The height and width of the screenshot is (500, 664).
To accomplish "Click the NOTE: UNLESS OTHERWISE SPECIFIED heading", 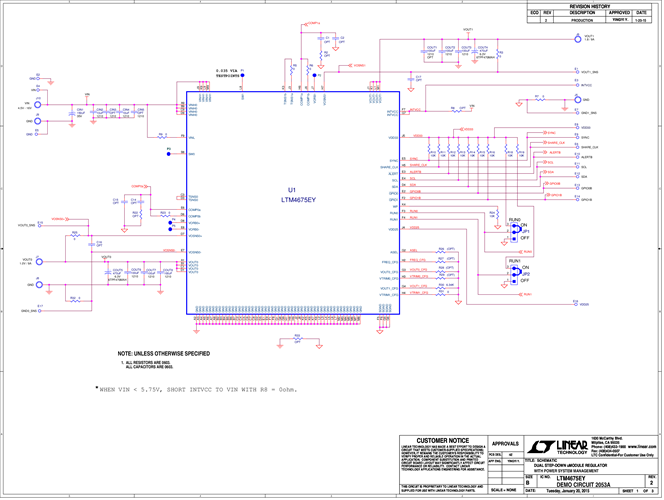I will pyautogui.click(x=163, y=353).
